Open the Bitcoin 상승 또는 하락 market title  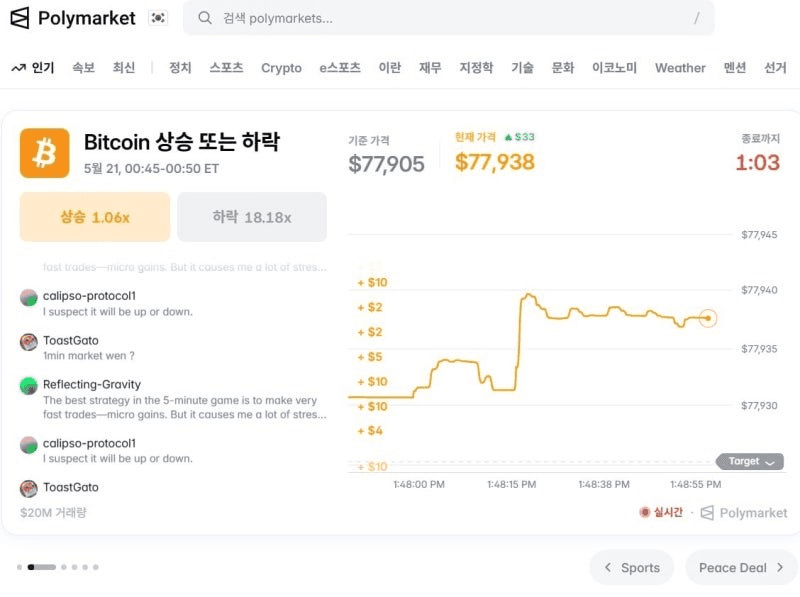point(182,142)
